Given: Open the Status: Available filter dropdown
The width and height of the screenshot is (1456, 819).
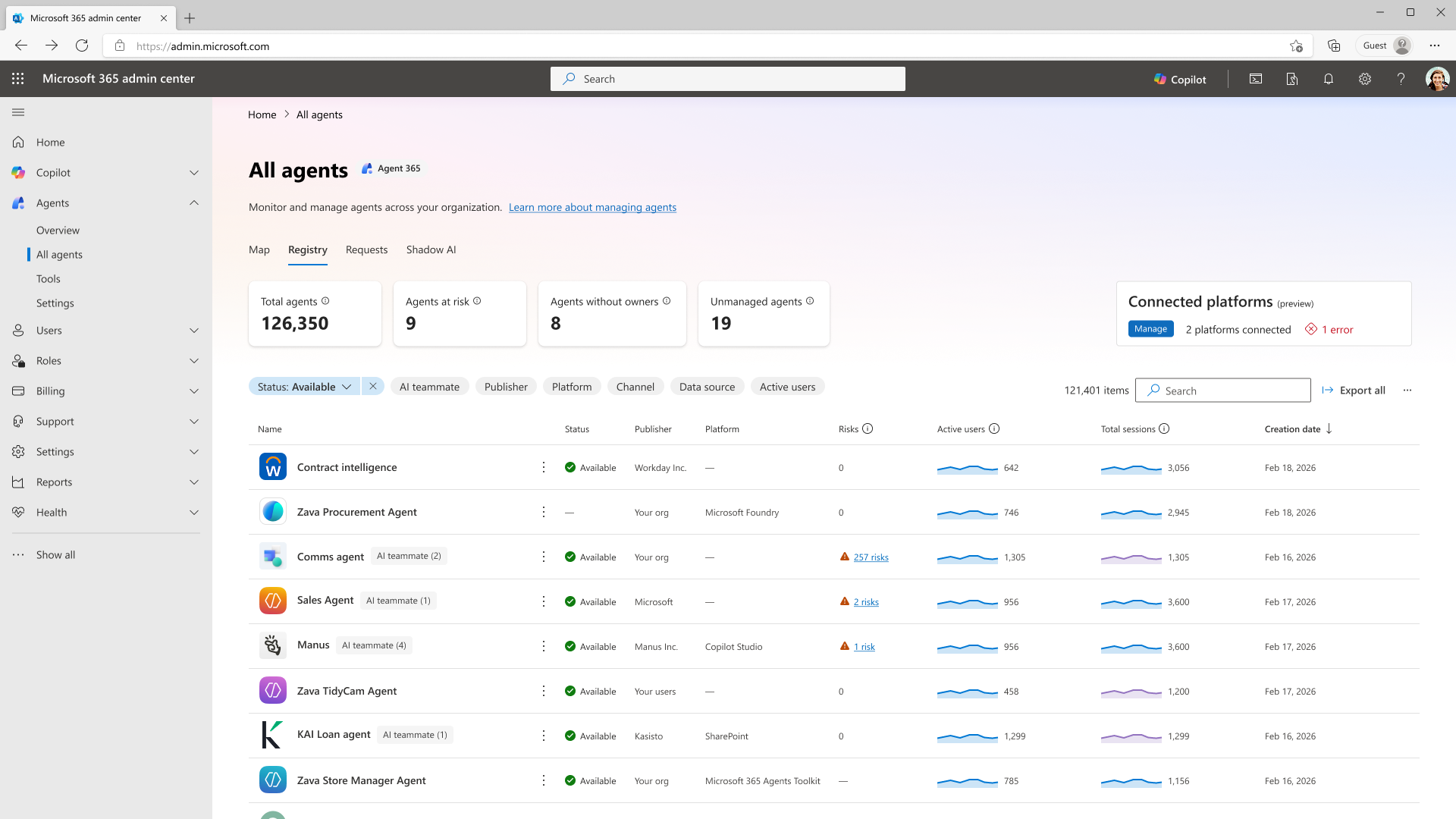Looking at the screenshot, I should click(x=304, y=386).
